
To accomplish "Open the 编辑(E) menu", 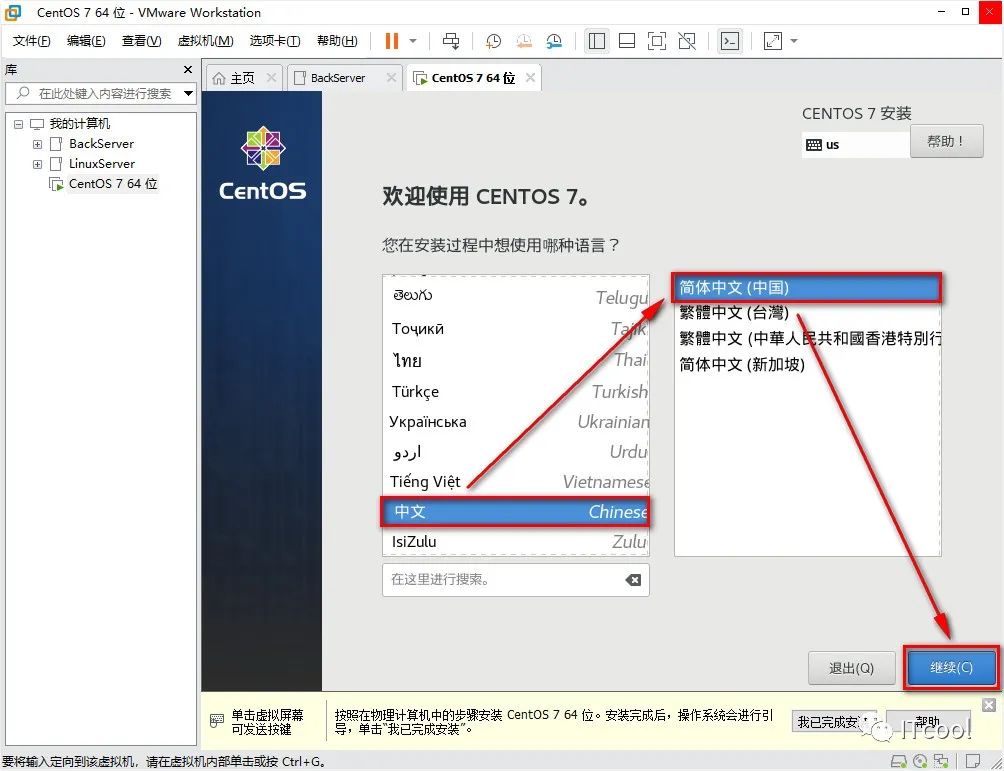I will (86, 41).
